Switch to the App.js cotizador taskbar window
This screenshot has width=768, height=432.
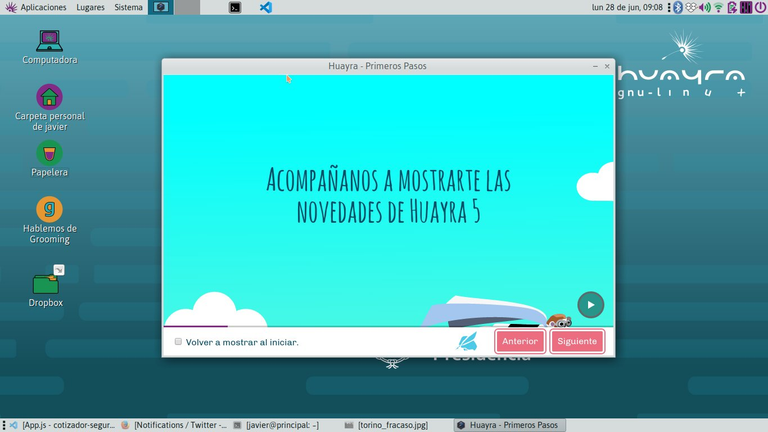[63, 425]
